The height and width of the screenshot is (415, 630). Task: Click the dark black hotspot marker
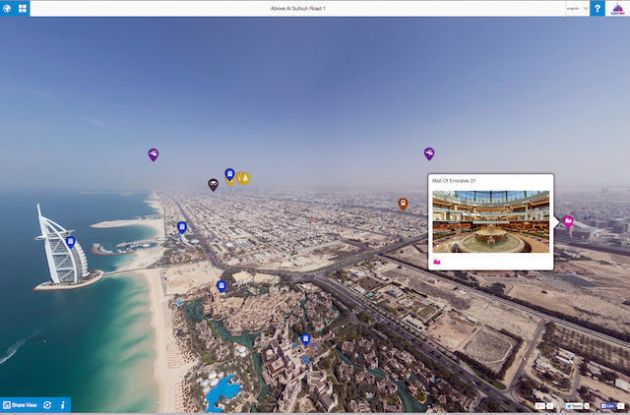click(213, 184)
